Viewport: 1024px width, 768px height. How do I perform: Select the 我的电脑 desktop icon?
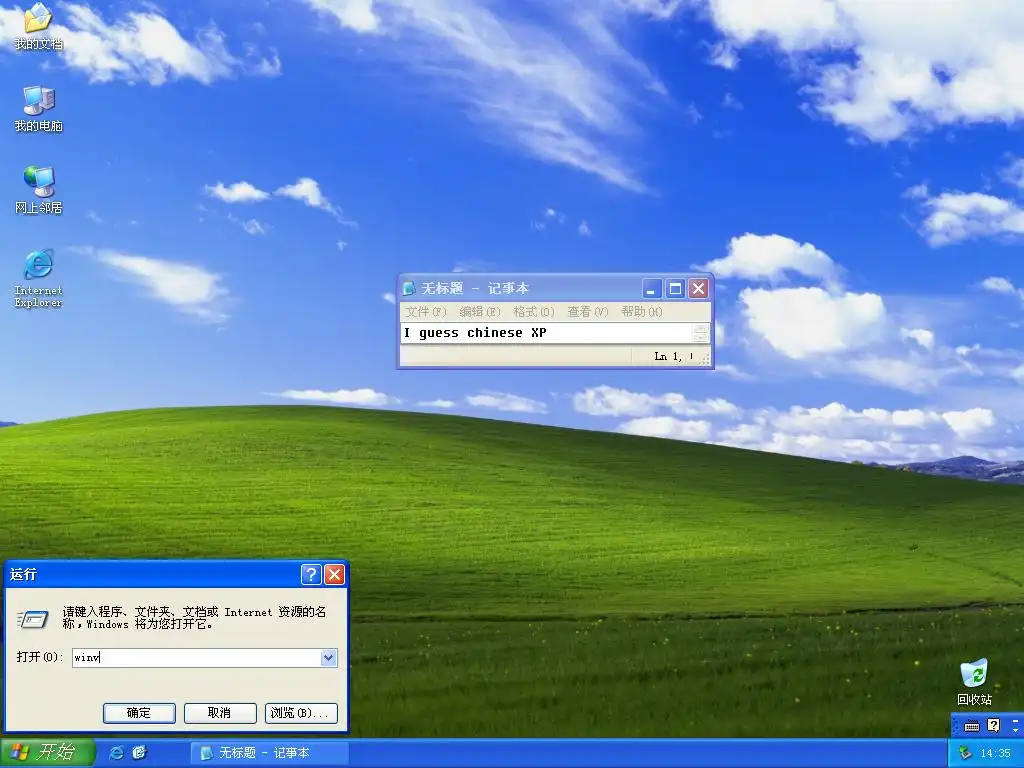tap(39, 108)
